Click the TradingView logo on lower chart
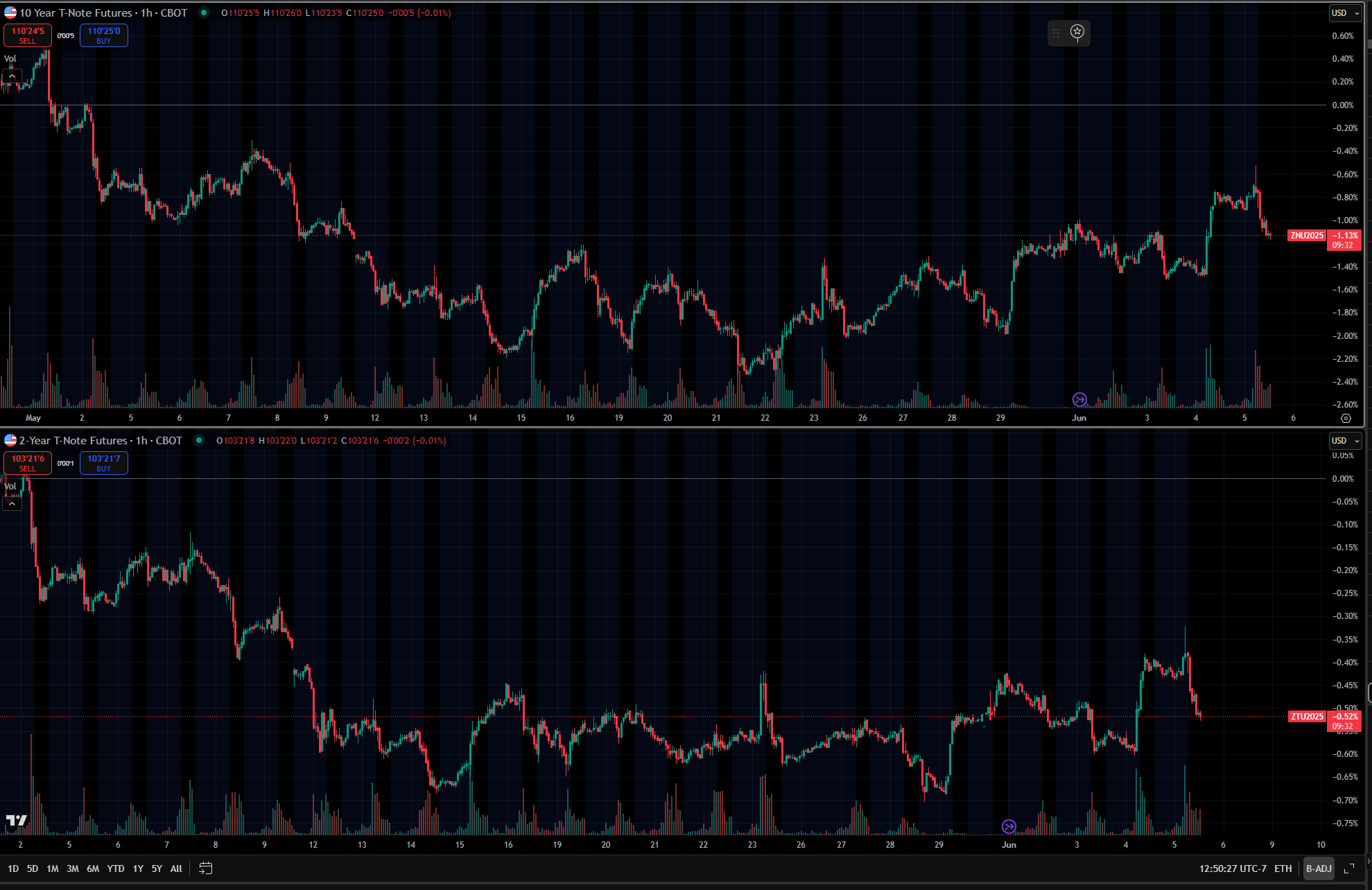 point(16,821)
